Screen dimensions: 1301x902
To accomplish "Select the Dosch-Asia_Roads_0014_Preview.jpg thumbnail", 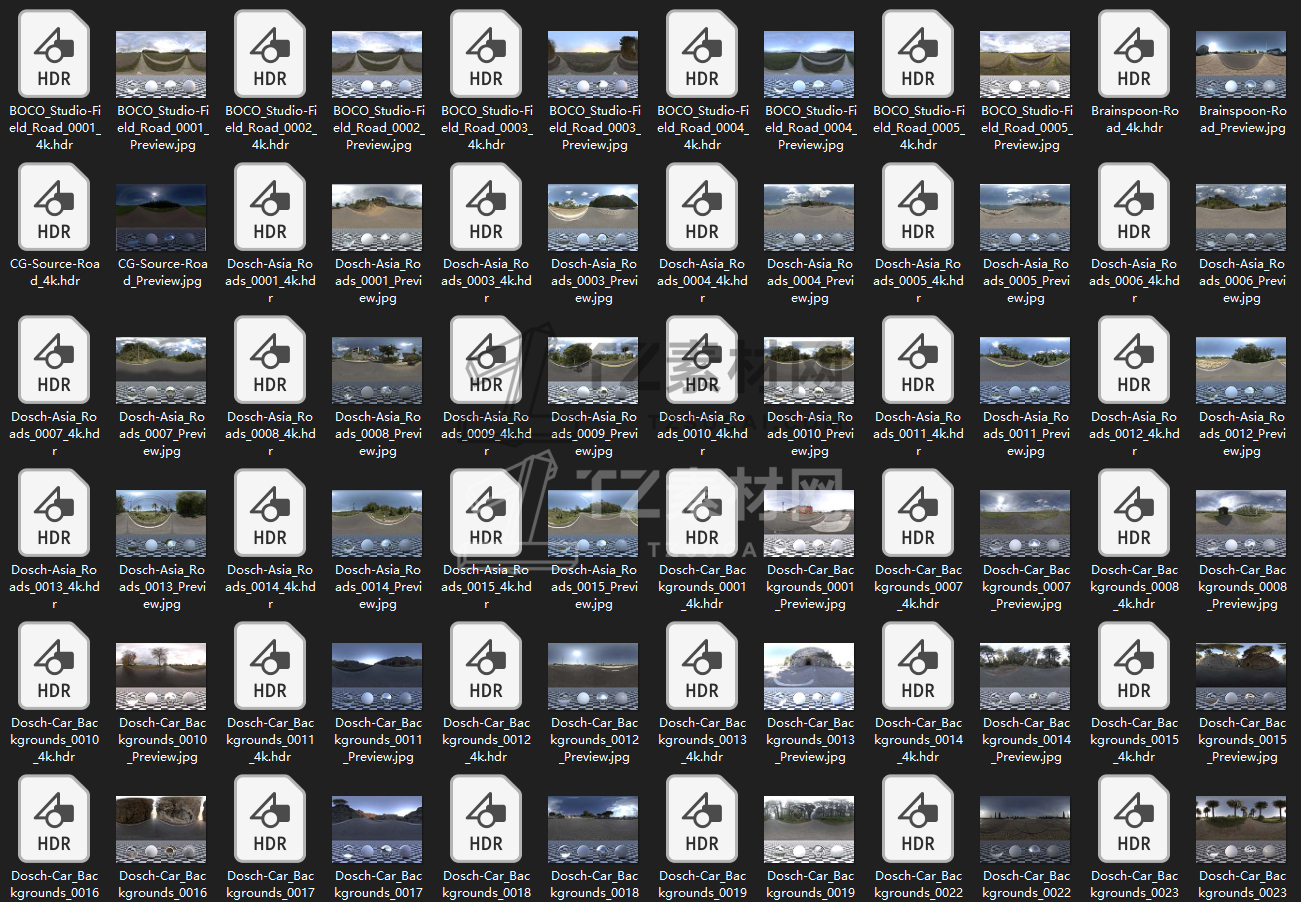I will [x=378, y=523].
